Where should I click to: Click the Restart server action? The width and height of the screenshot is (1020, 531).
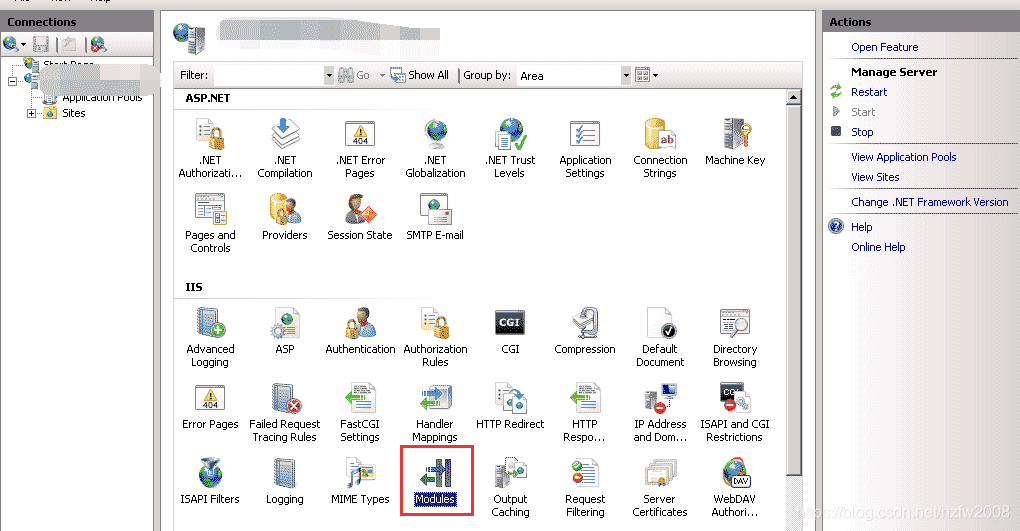[868, 92]
